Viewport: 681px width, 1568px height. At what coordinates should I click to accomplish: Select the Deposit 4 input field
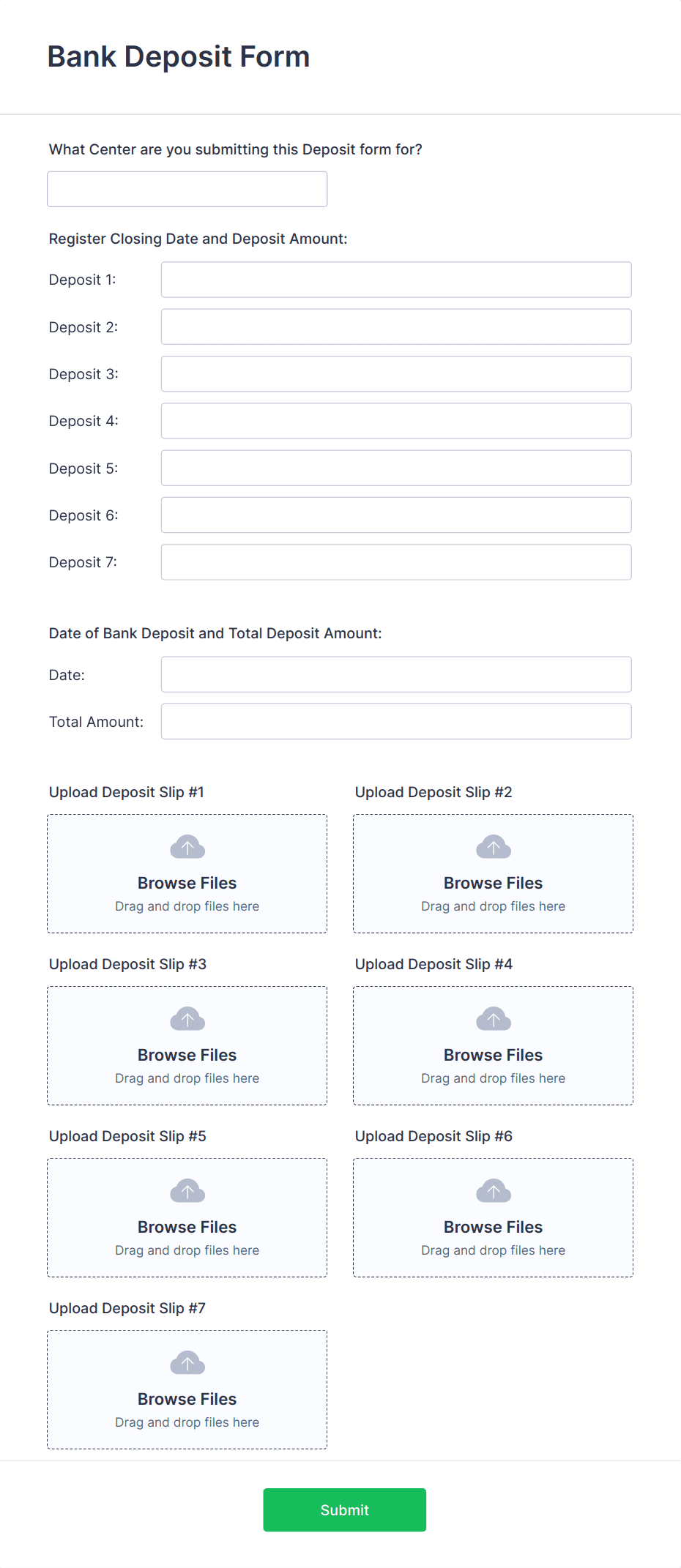tap(395, 420)
